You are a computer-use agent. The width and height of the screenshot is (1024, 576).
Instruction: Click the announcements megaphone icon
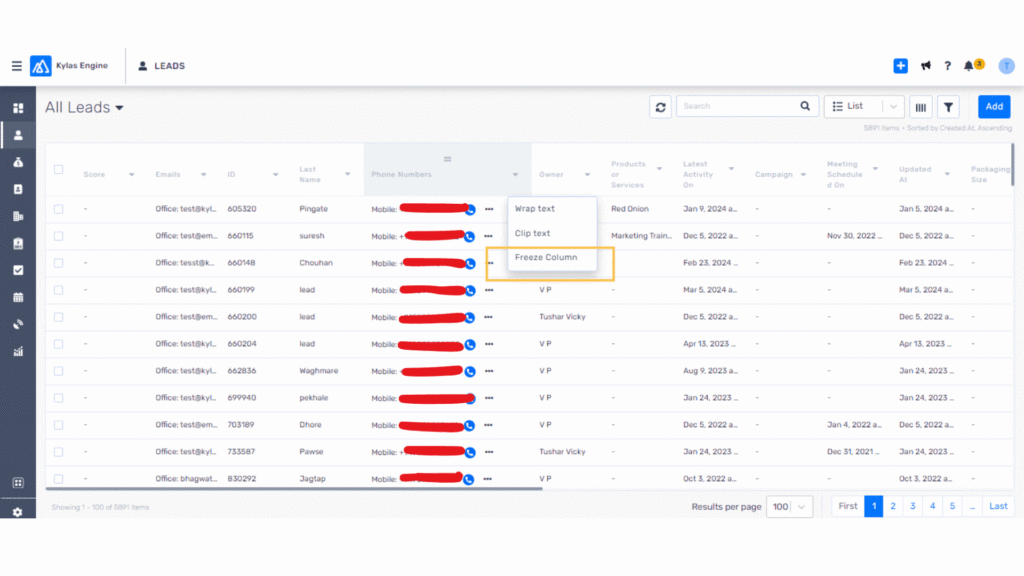coord(925,65)
